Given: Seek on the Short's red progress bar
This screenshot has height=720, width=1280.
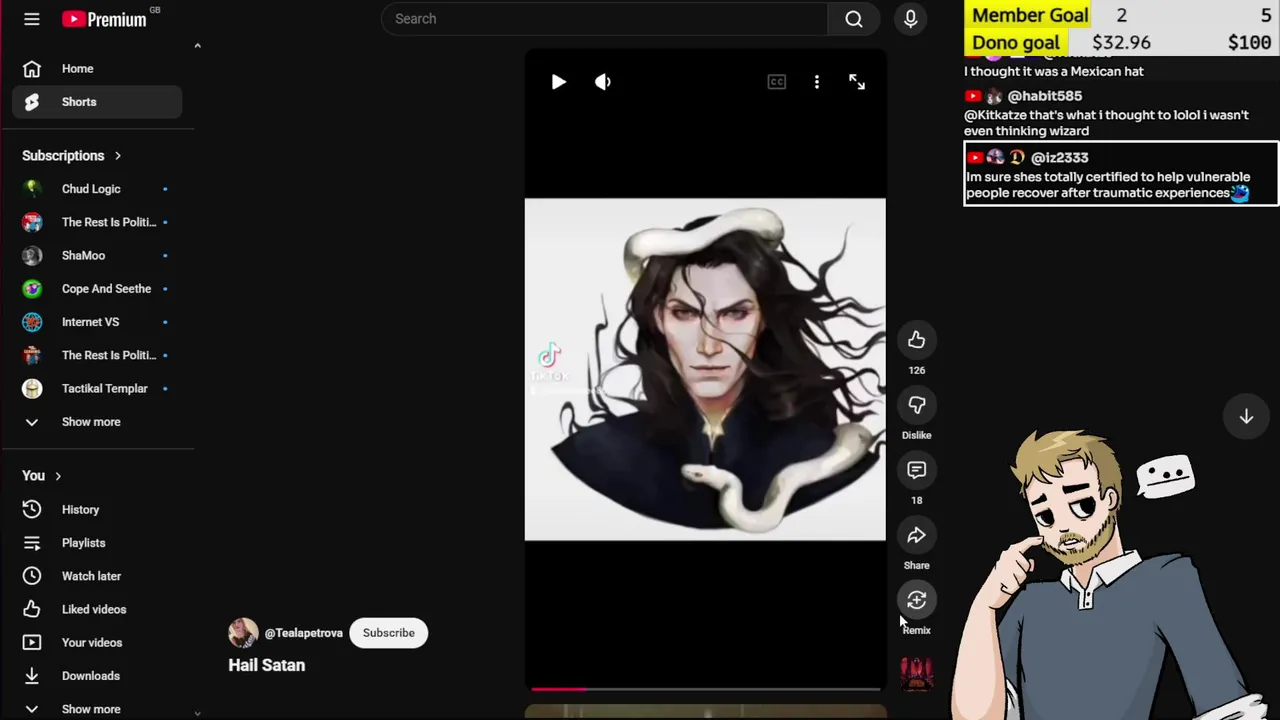Looking at the screenshot, I should point(705,688).
